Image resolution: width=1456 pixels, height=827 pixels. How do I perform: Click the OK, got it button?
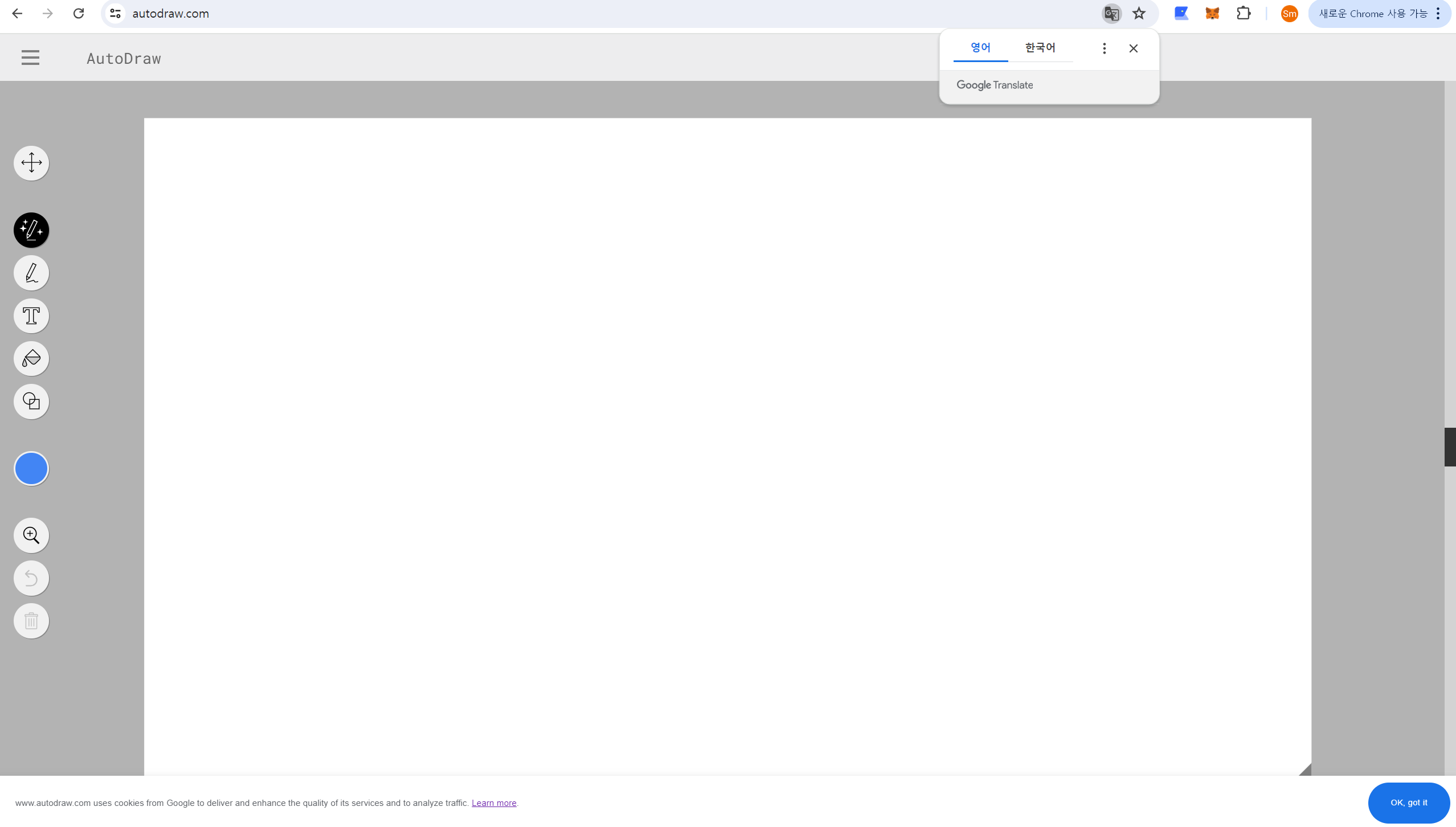(x=1408, y=803)
